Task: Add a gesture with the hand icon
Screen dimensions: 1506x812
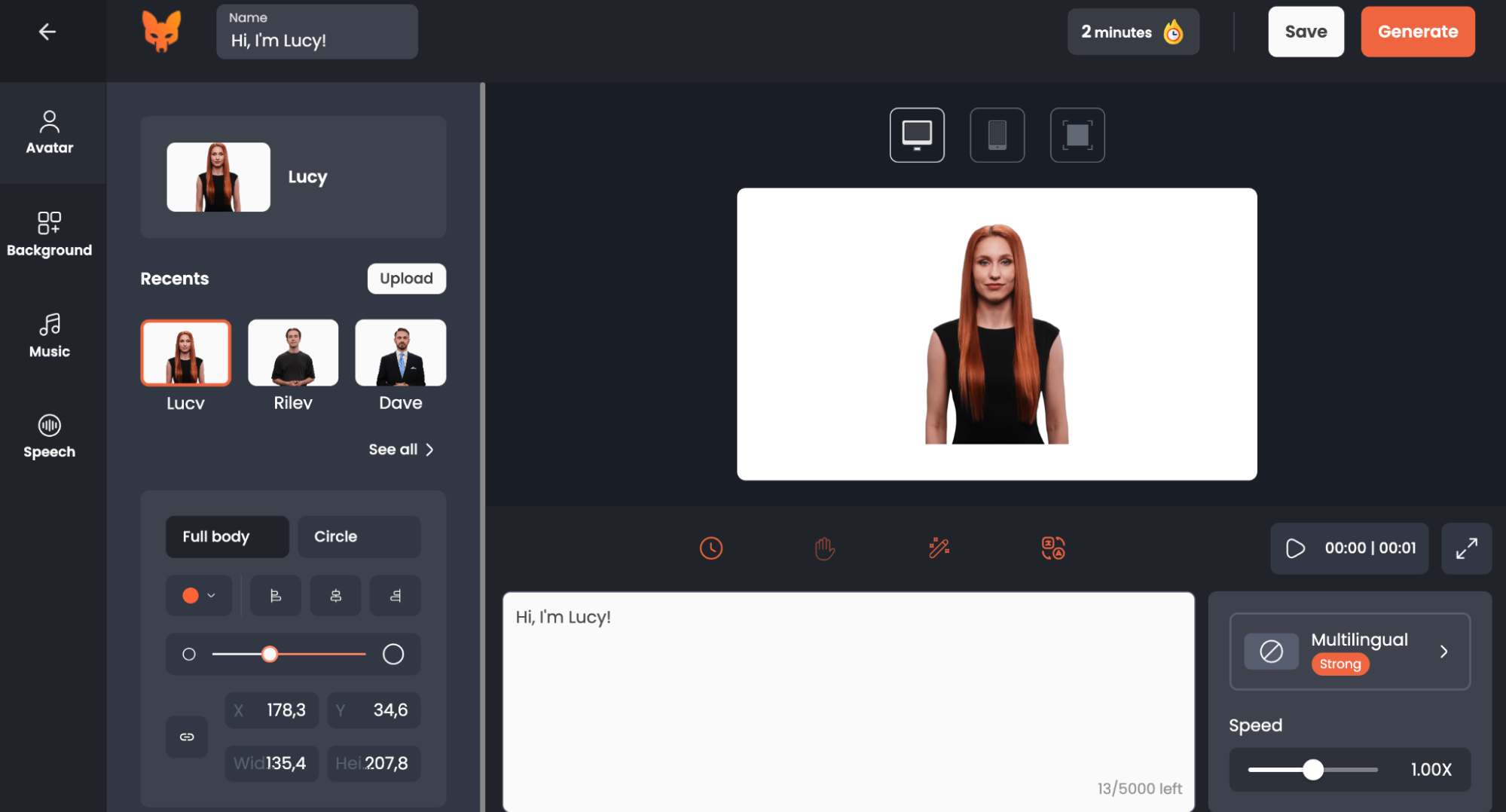Action: (825, 548)
